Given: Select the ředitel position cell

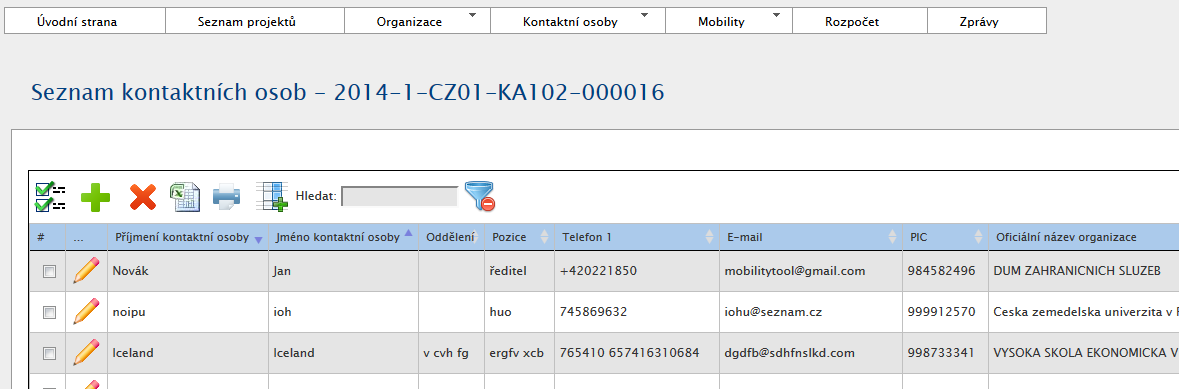Looking at the screenshot, I should pyautogui.click(x=520, y=271).
